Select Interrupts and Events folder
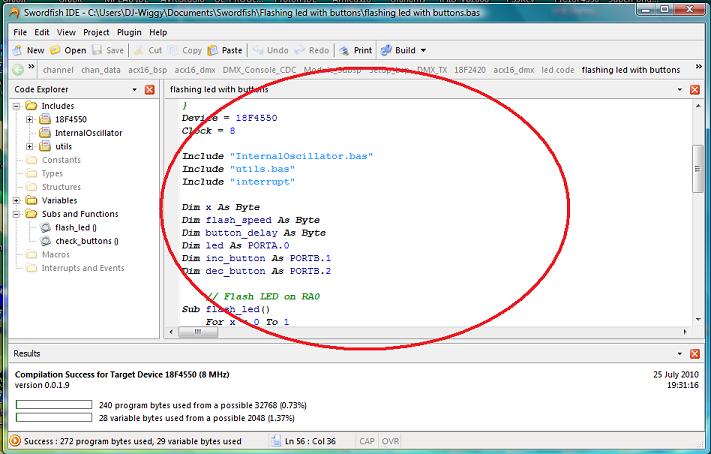 tap(83, 268)
